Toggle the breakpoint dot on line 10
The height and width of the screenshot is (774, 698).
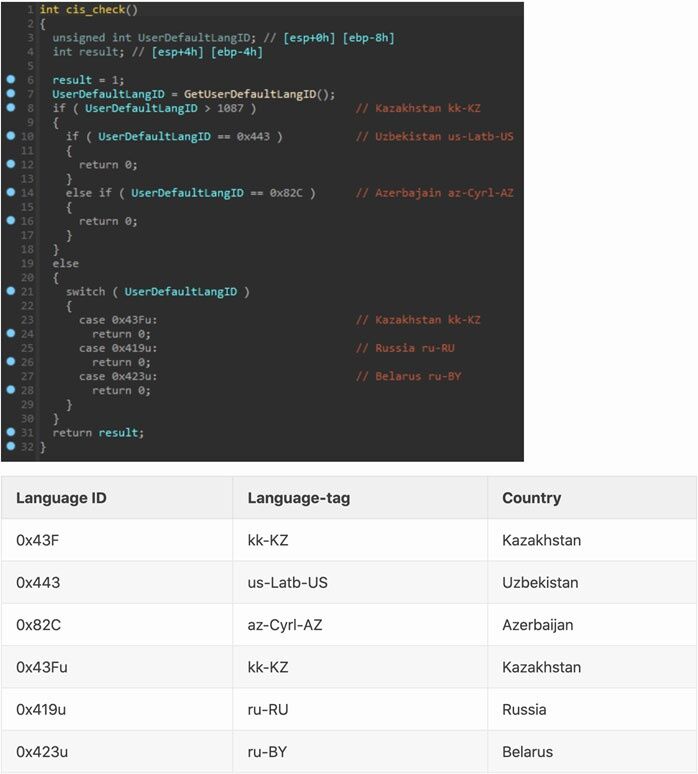(11, 136)
